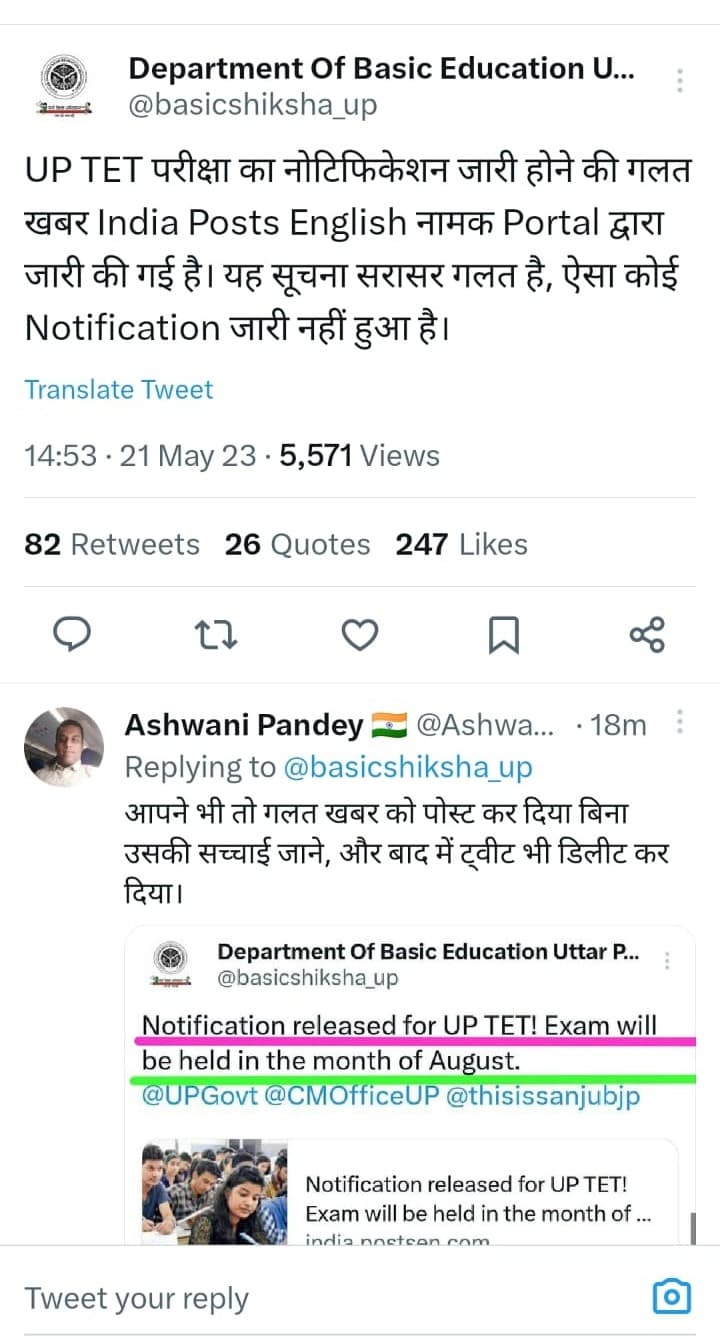Open the students exam thumbnail in the link card
Image resolution: width=720 pixels, height=1339 pixels.
(215, 1191)
